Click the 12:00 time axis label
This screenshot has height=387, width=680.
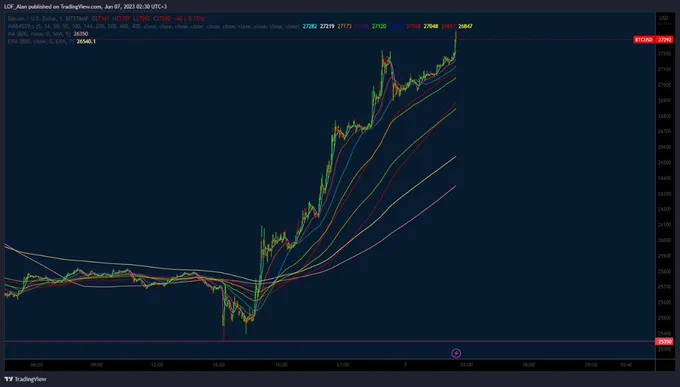[x=157, y=365]
